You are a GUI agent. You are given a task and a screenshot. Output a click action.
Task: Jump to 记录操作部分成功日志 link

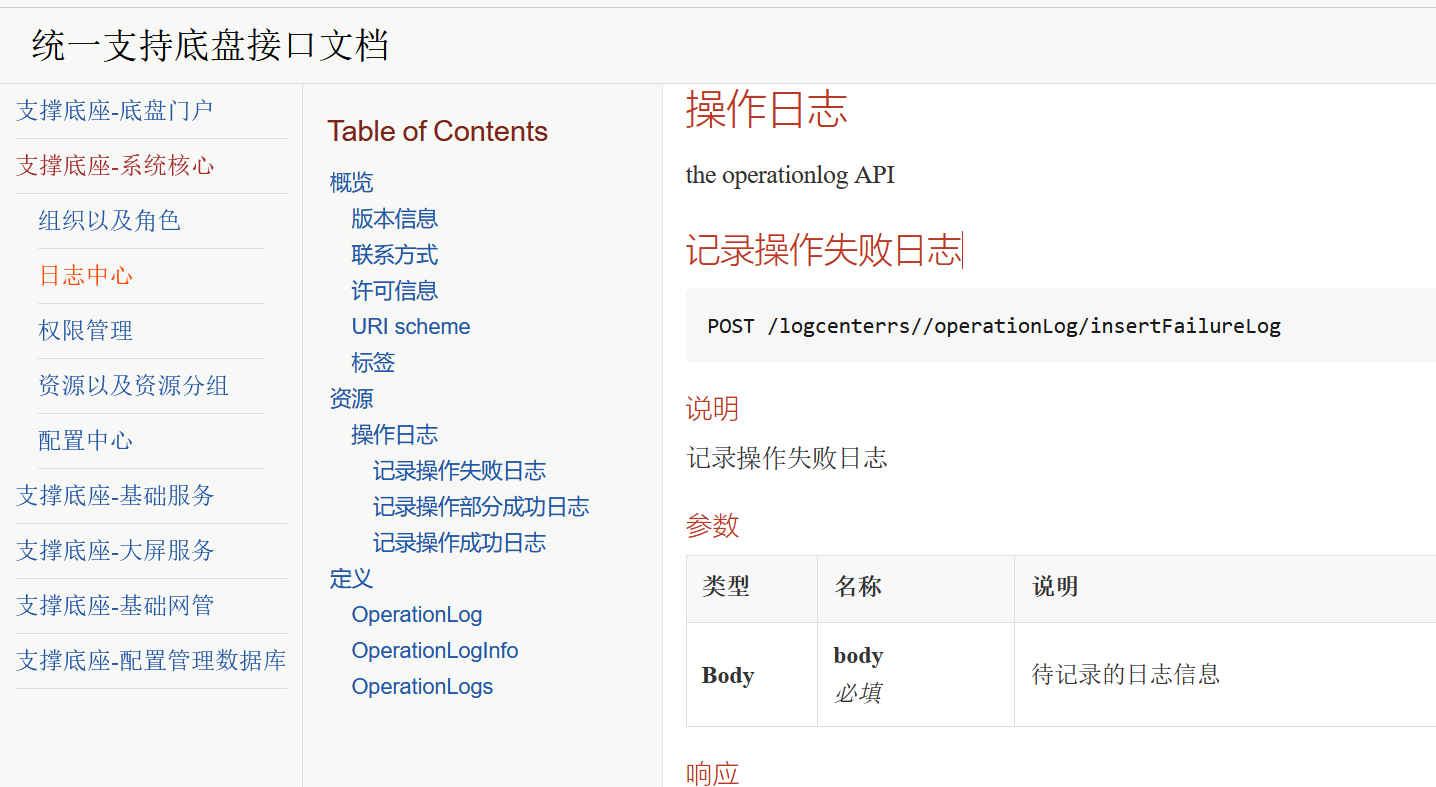pos(481,506)
